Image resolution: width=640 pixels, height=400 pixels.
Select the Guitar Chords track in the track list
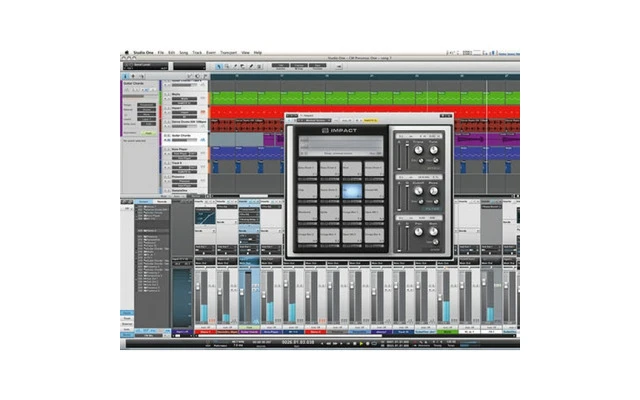tap(184, 138)
